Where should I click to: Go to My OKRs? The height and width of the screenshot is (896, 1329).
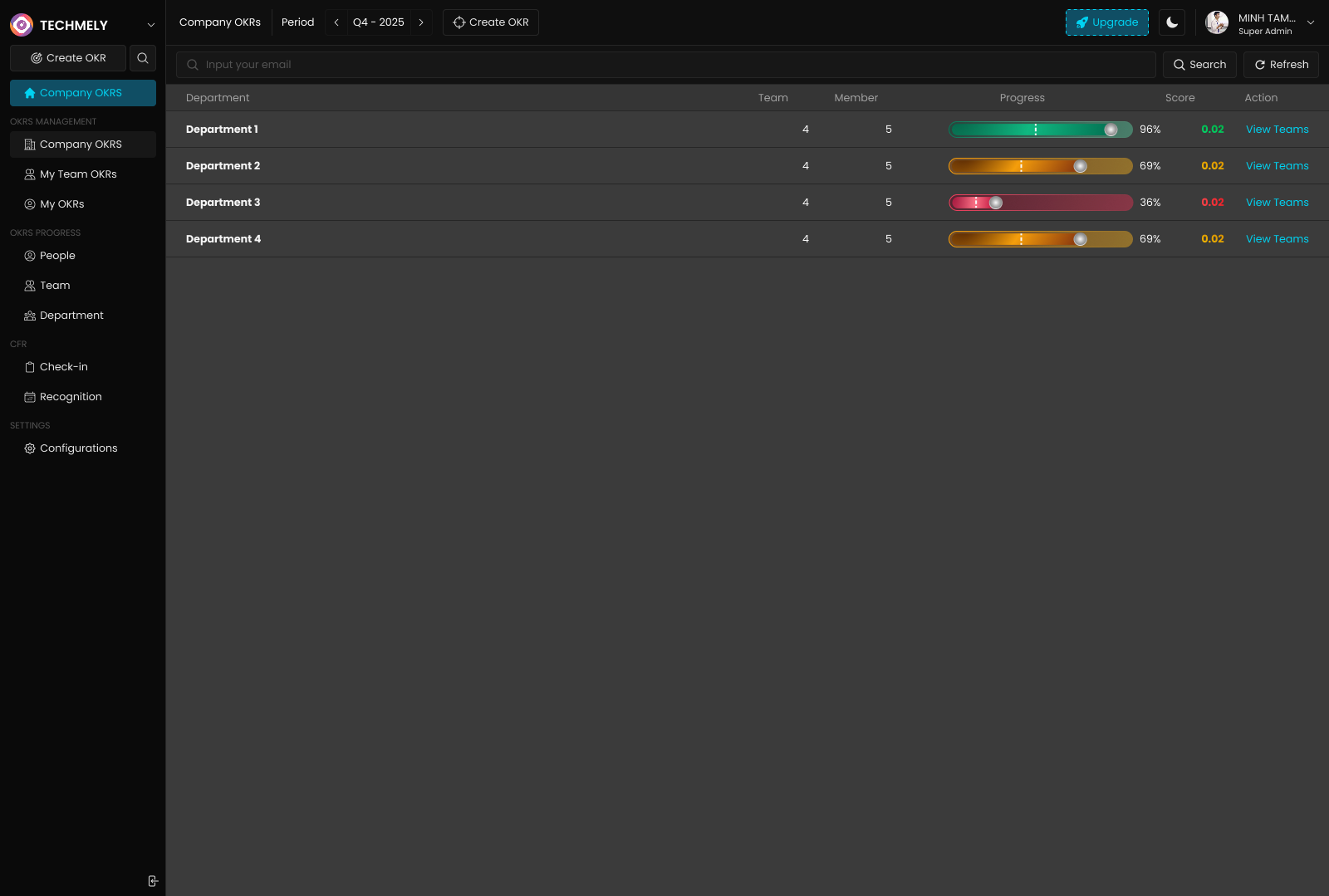tap(83, 204)
